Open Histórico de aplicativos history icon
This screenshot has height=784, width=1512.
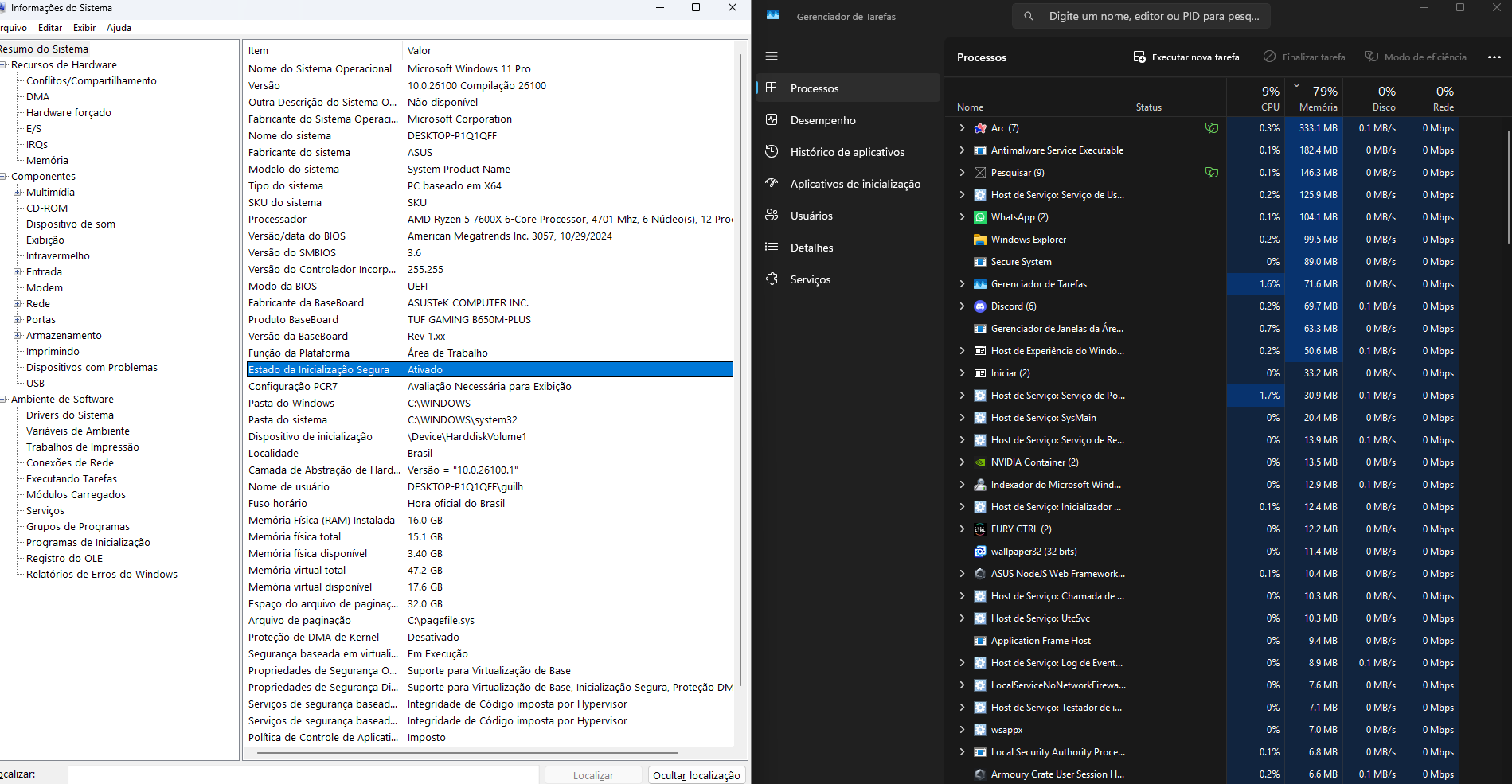point(771,151)
